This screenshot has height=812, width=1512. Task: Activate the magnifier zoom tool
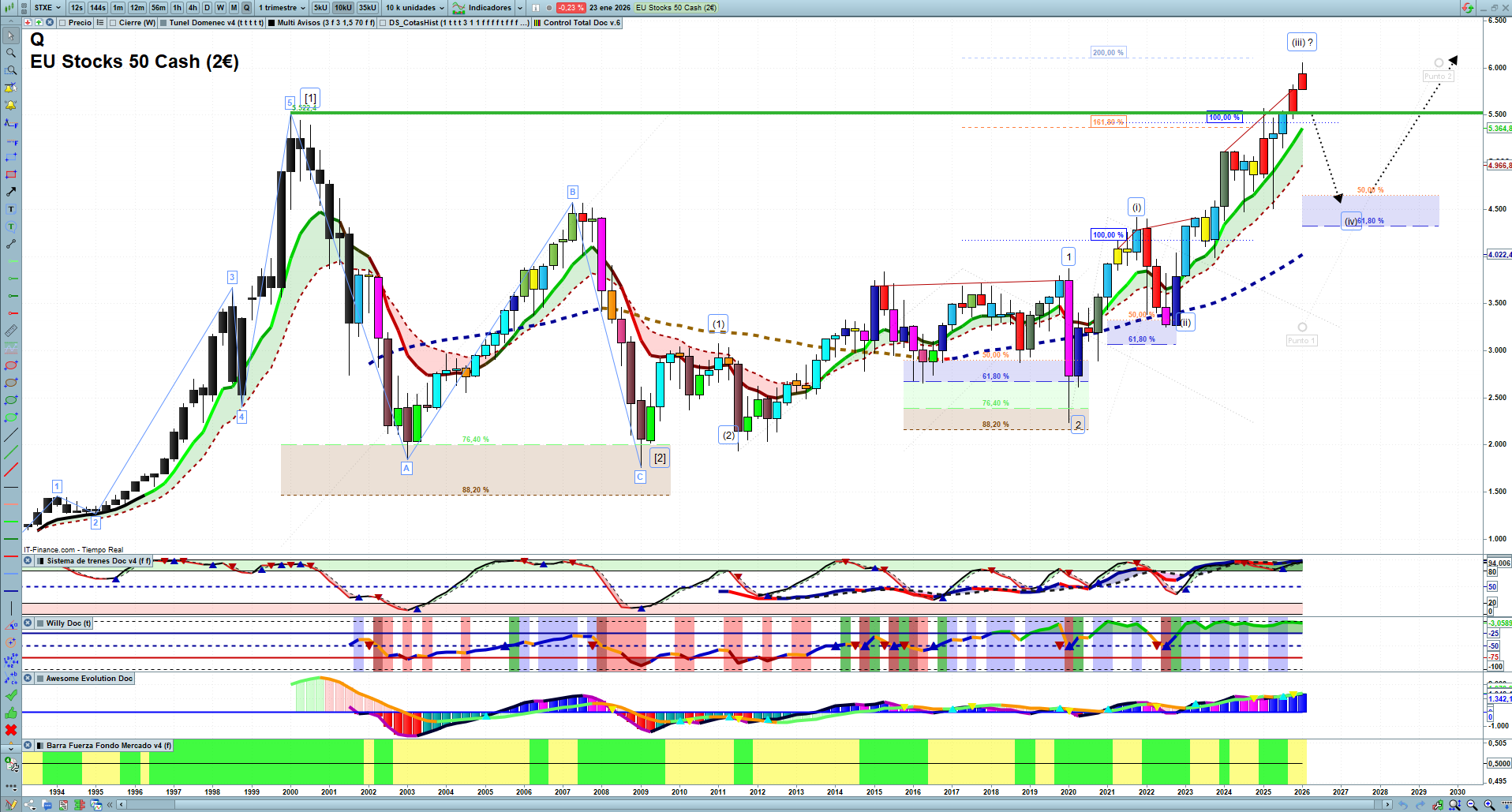[x=11, y=53]
